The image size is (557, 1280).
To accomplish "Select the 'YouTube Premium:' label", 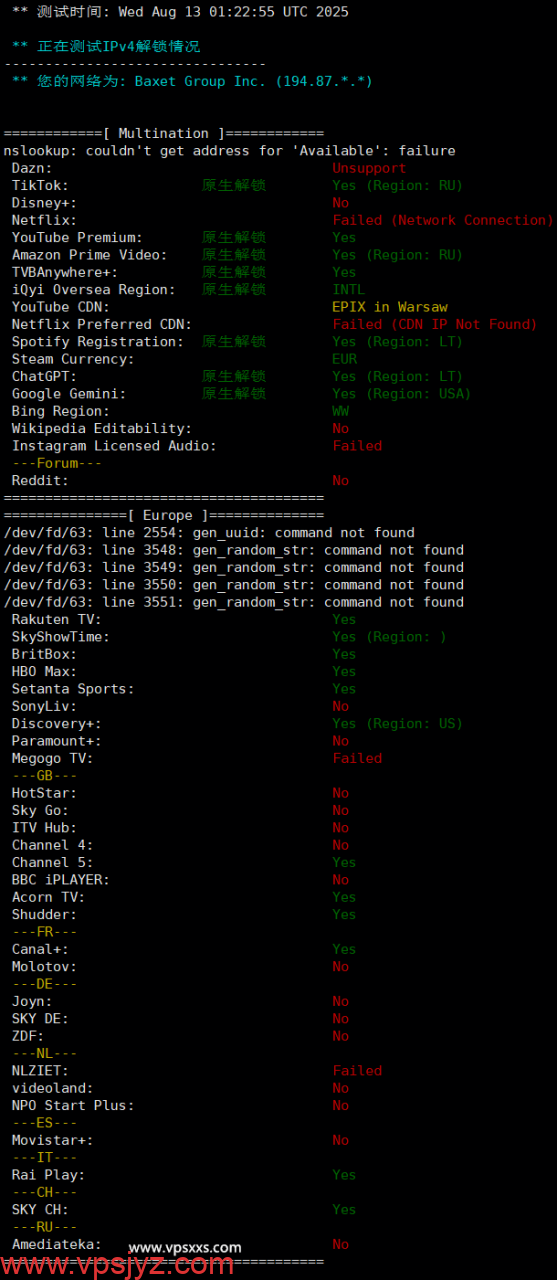I will coord(77,237).
